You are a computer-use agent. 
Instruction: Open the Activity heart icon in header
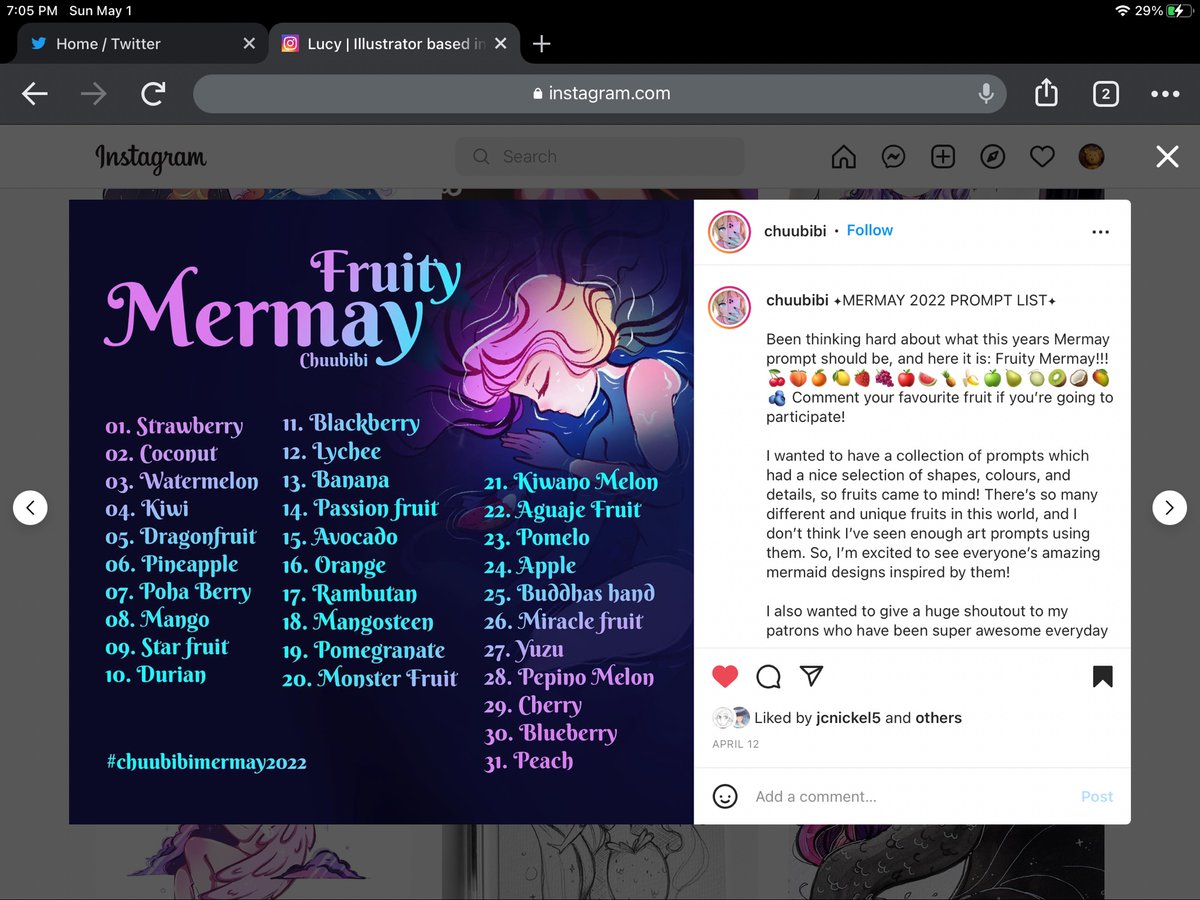point(1042,157)
